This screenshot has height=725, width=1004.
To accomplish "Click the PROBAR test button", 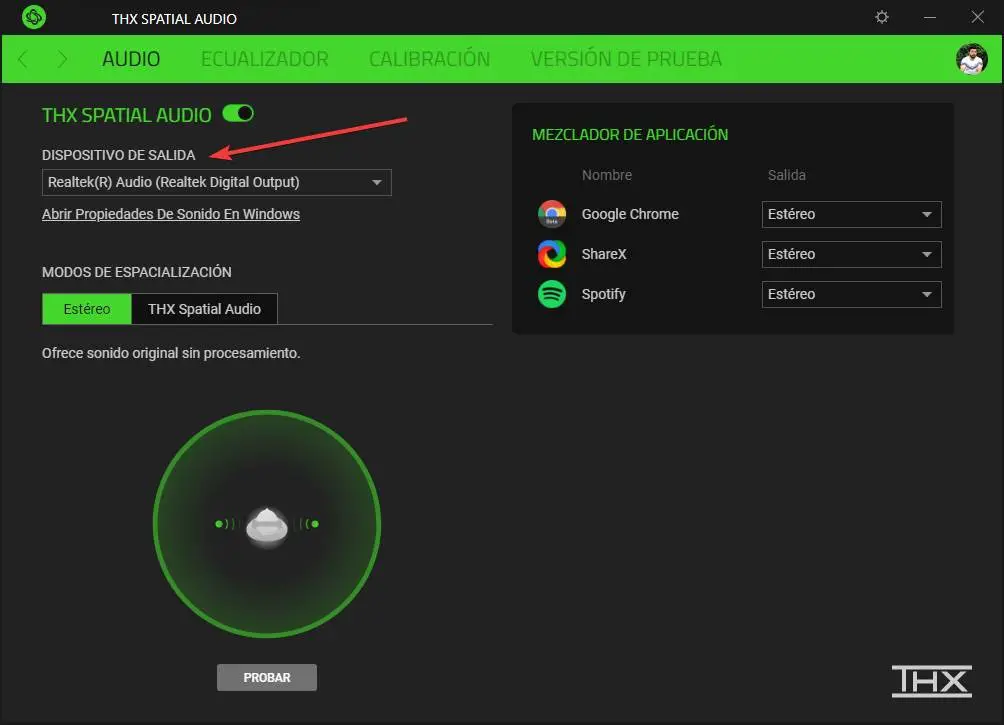I will pos(267,678).
